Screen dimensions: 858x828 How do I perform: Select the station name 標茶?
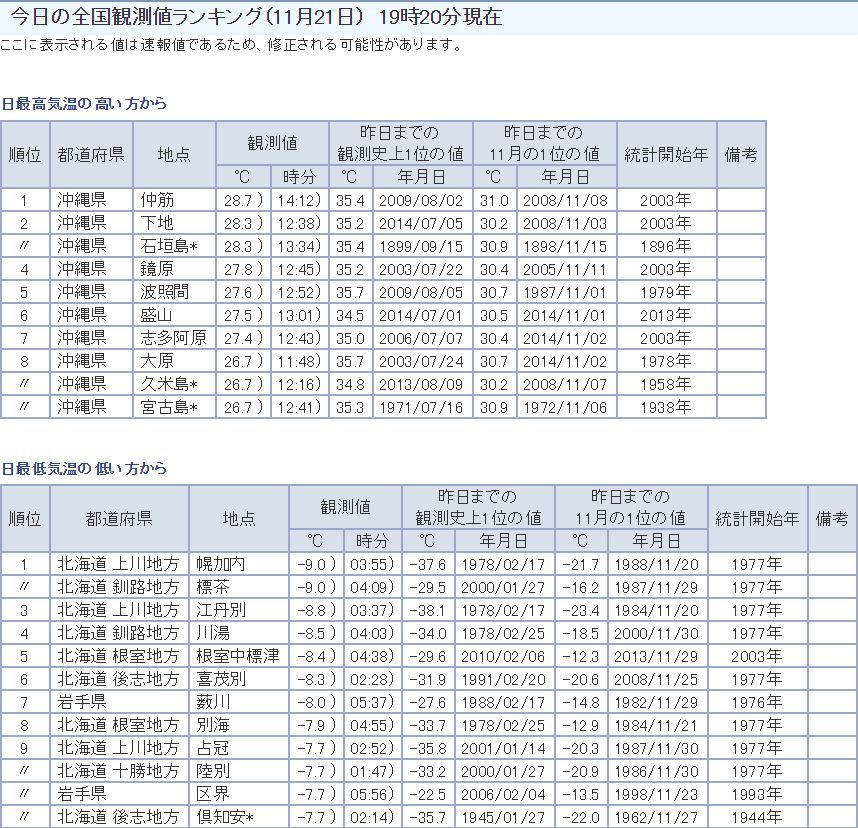tap(213, 587)
